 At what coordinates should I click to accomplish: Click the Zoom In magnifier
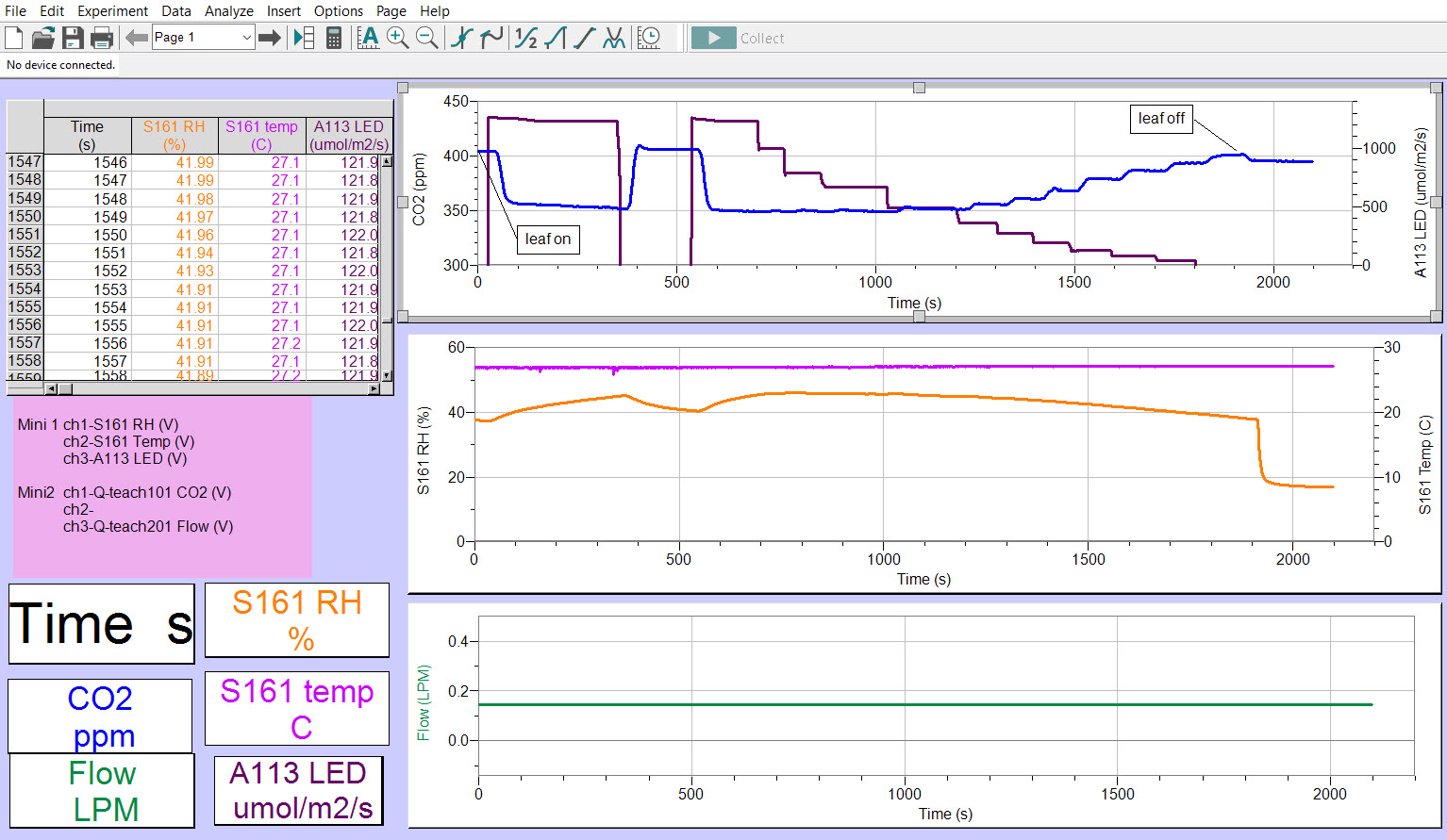[397, 38]
